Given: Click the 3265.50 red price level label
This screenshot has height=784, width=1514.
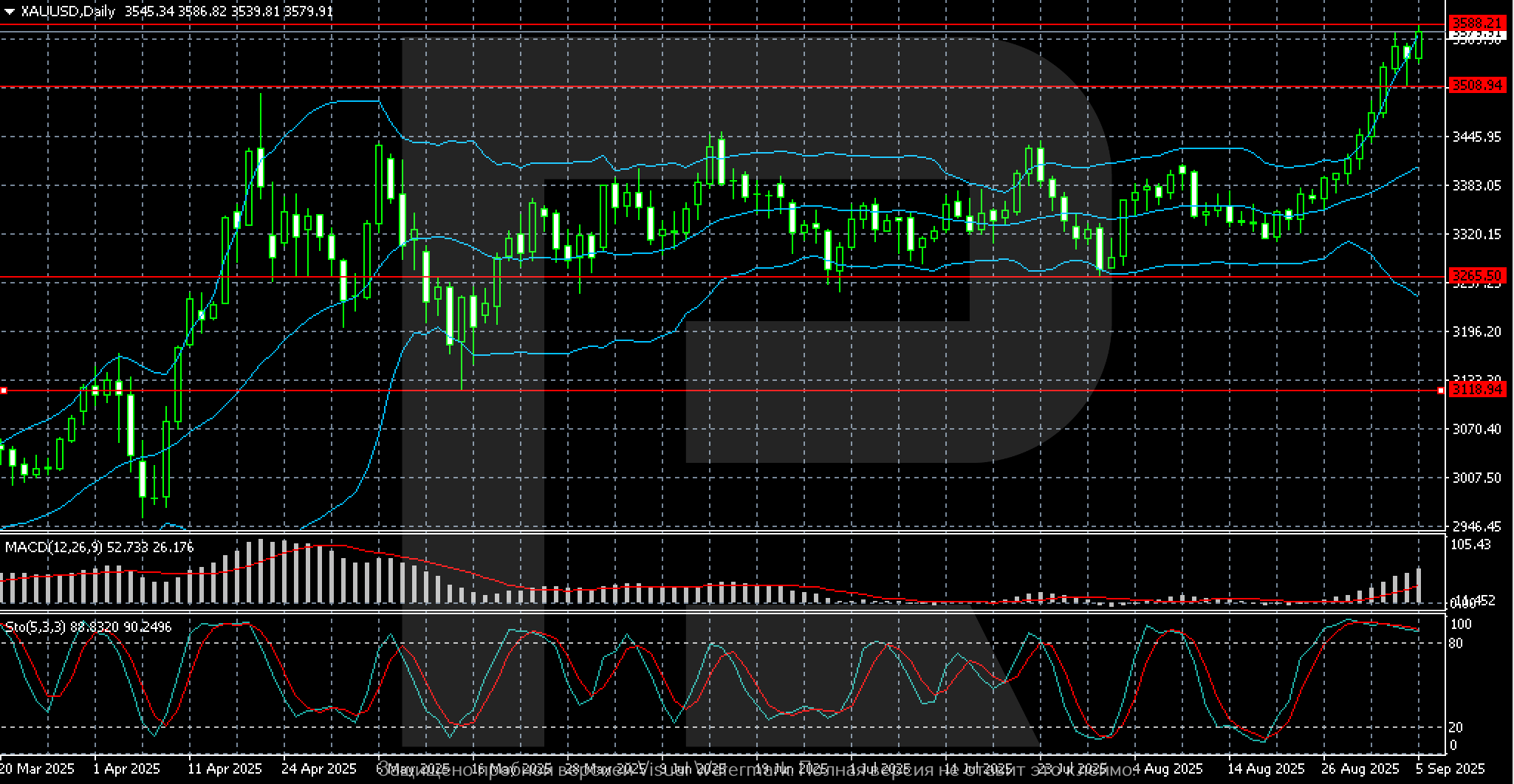Looking at the screenshot, I should coord(1477,276).
